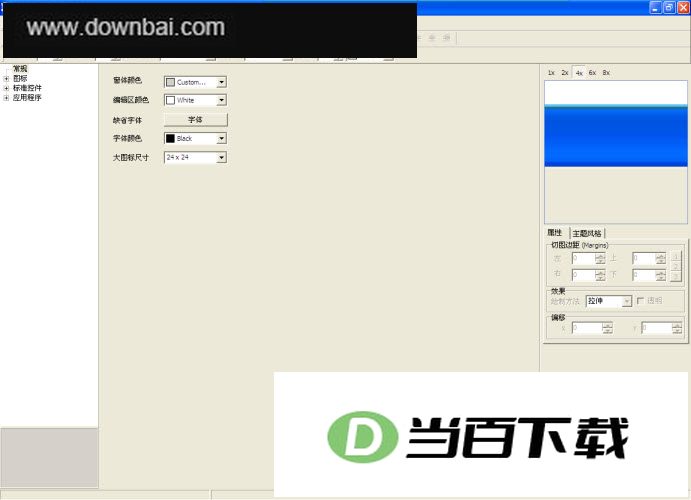Screen dimensions: 691x500
Task: Click the offset Y input field
Action: click(x=657, y=328)
